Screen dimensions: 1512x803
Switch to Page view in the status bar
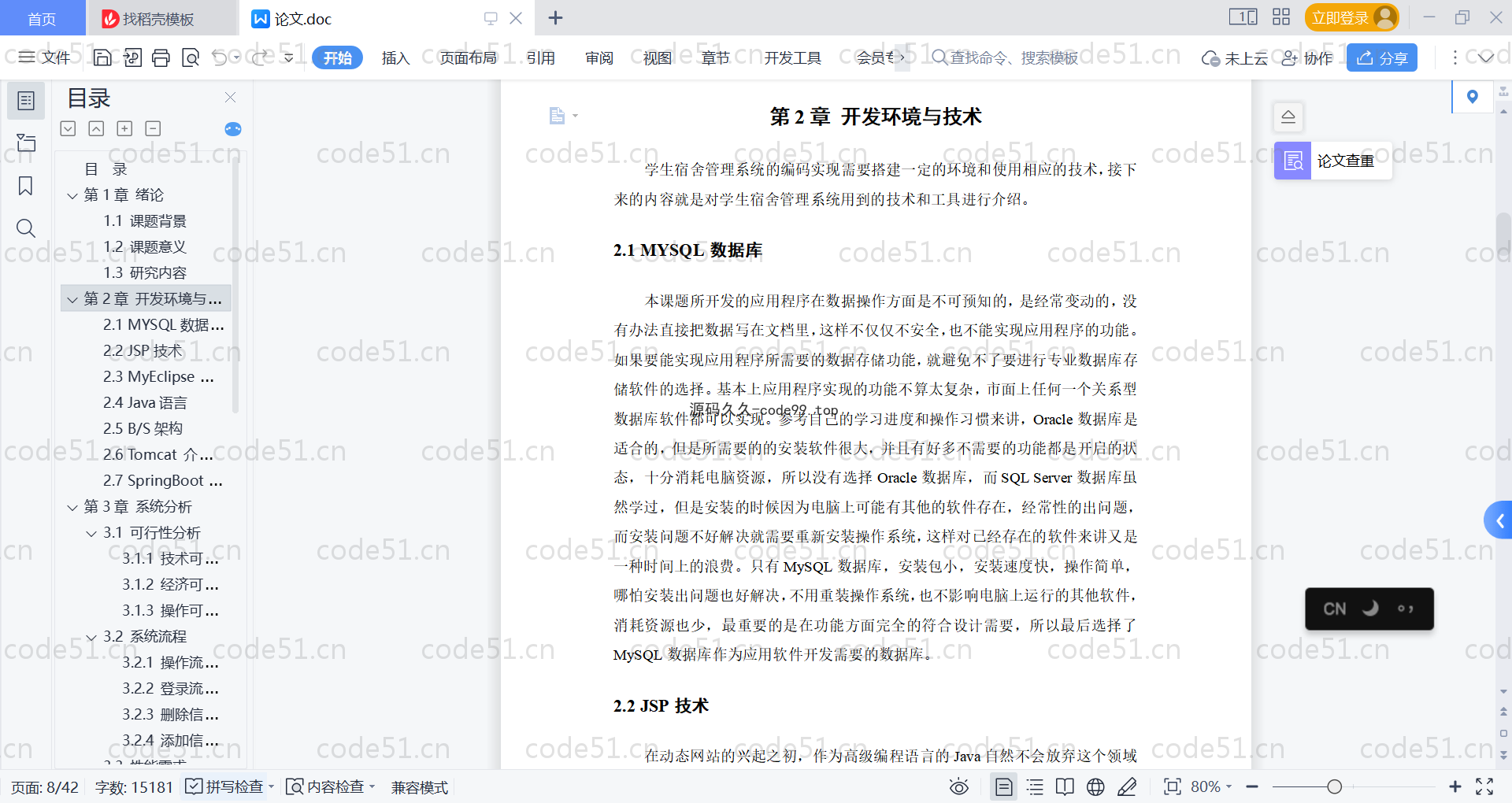point(1003,786)
